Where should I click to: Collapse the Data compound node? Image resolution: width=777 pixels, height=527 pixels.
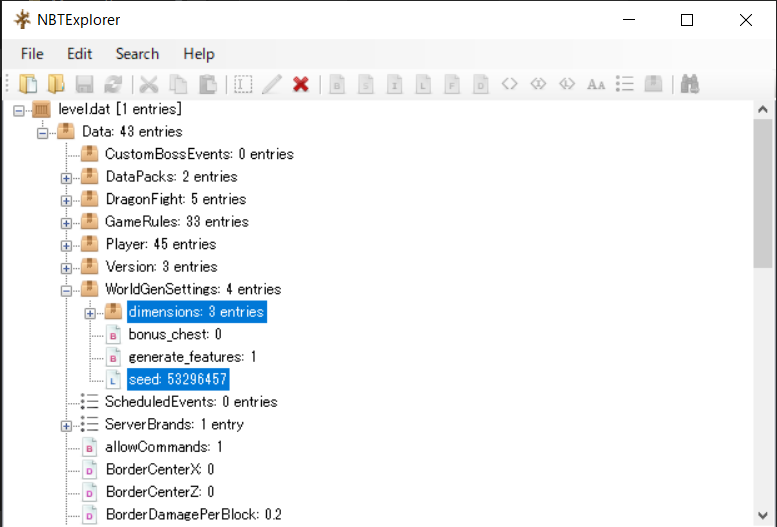[x=43, y=132]
